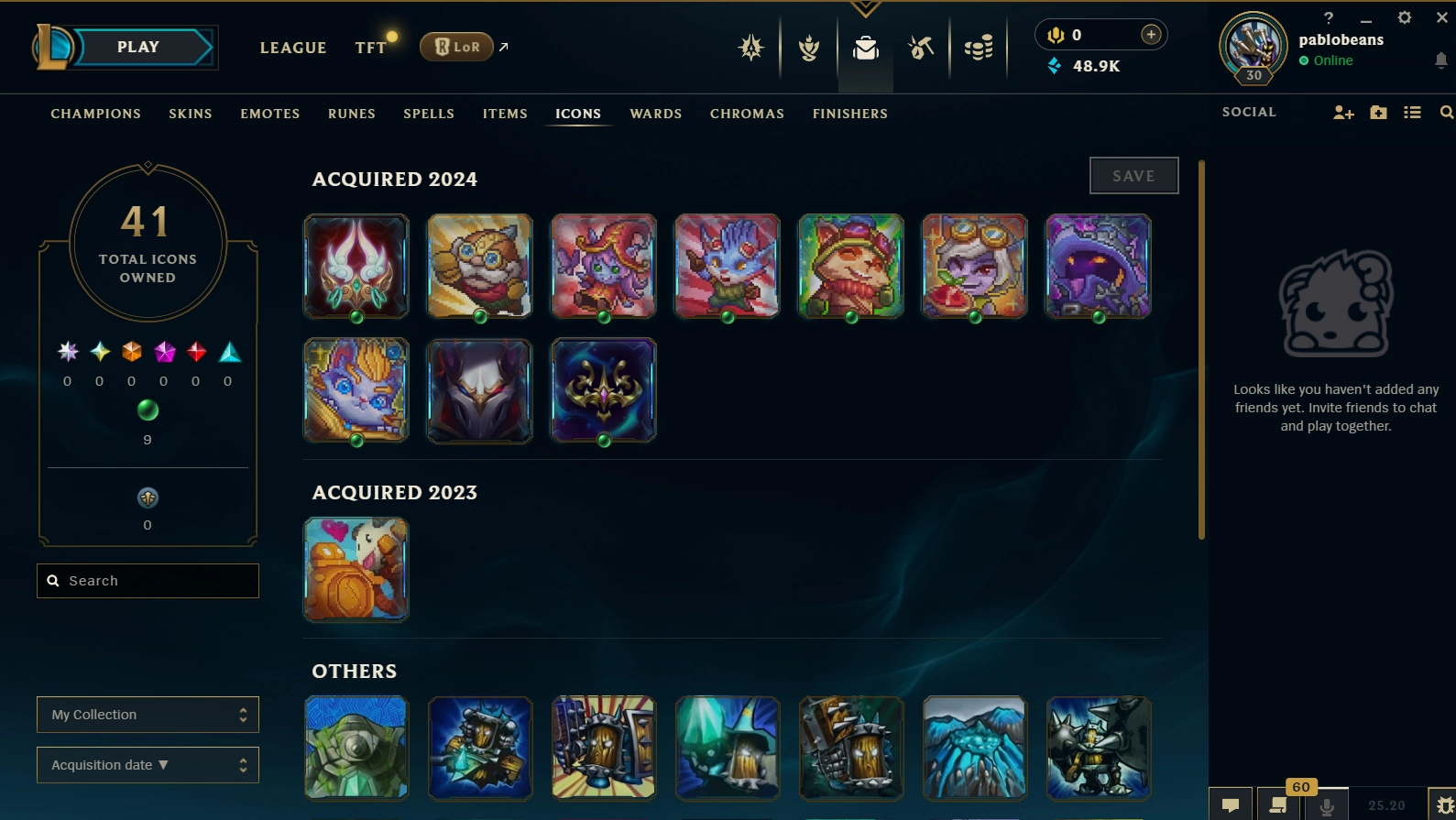1456x820 pixels.
Task: Click the icon list scrollbar
Action: coord(1201,350)
